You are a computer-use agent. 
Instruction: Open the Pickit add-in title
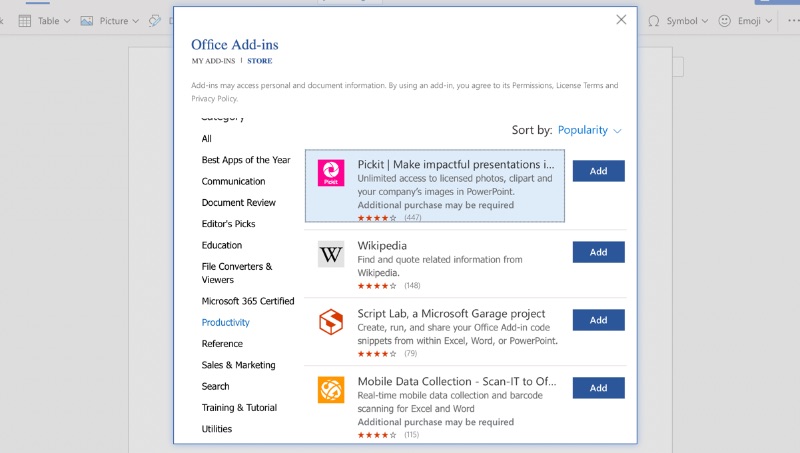456,164
